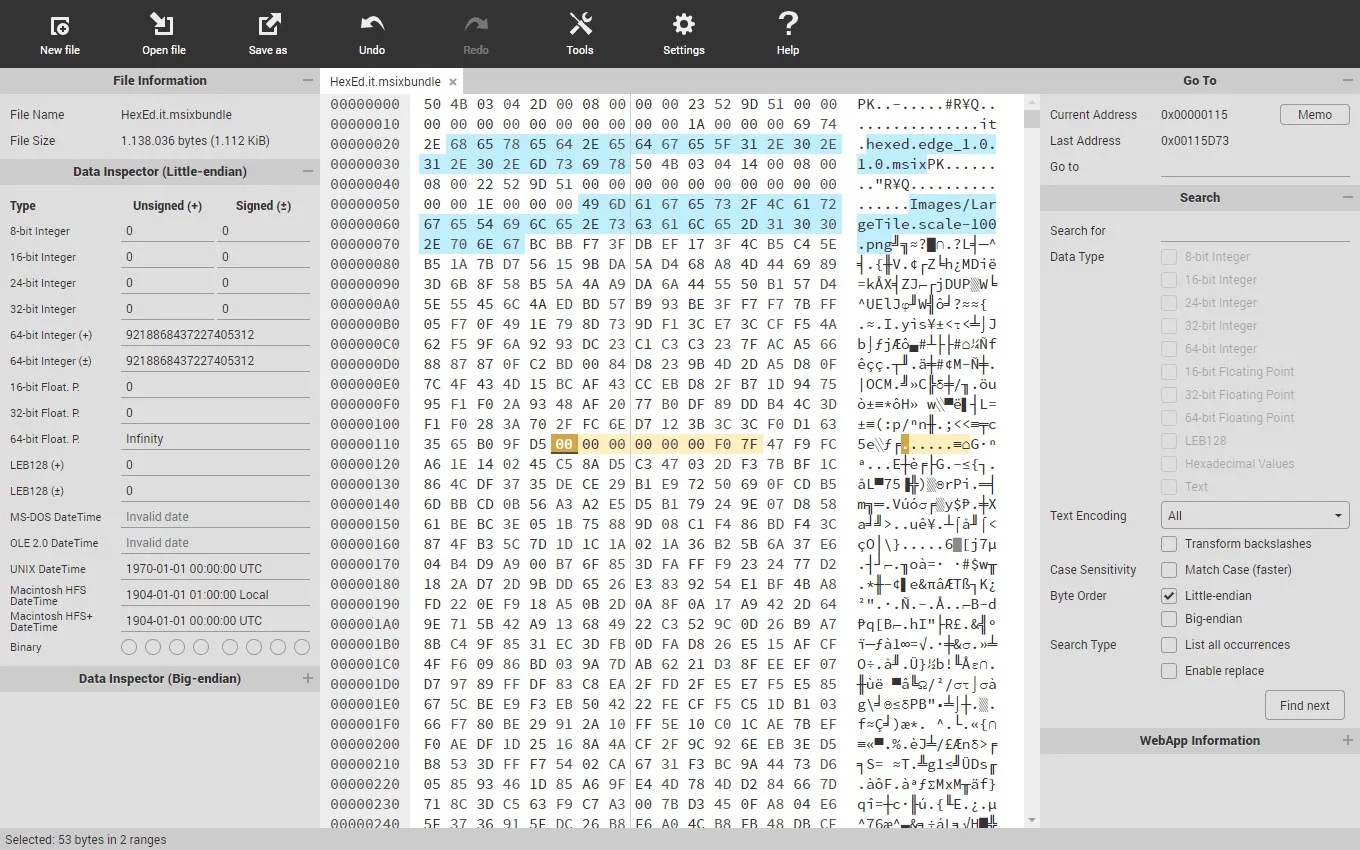
Task: Click first byte 50 in row 00000000
Action: pos(432,104)
